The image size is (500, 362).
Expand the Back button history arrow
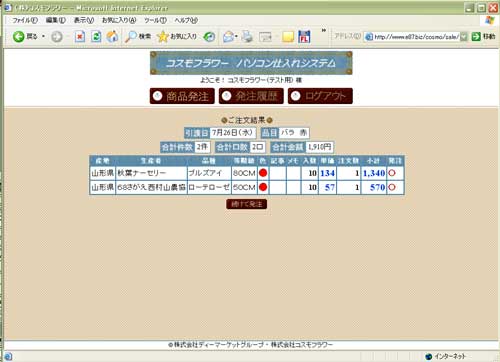coord(43,36)
